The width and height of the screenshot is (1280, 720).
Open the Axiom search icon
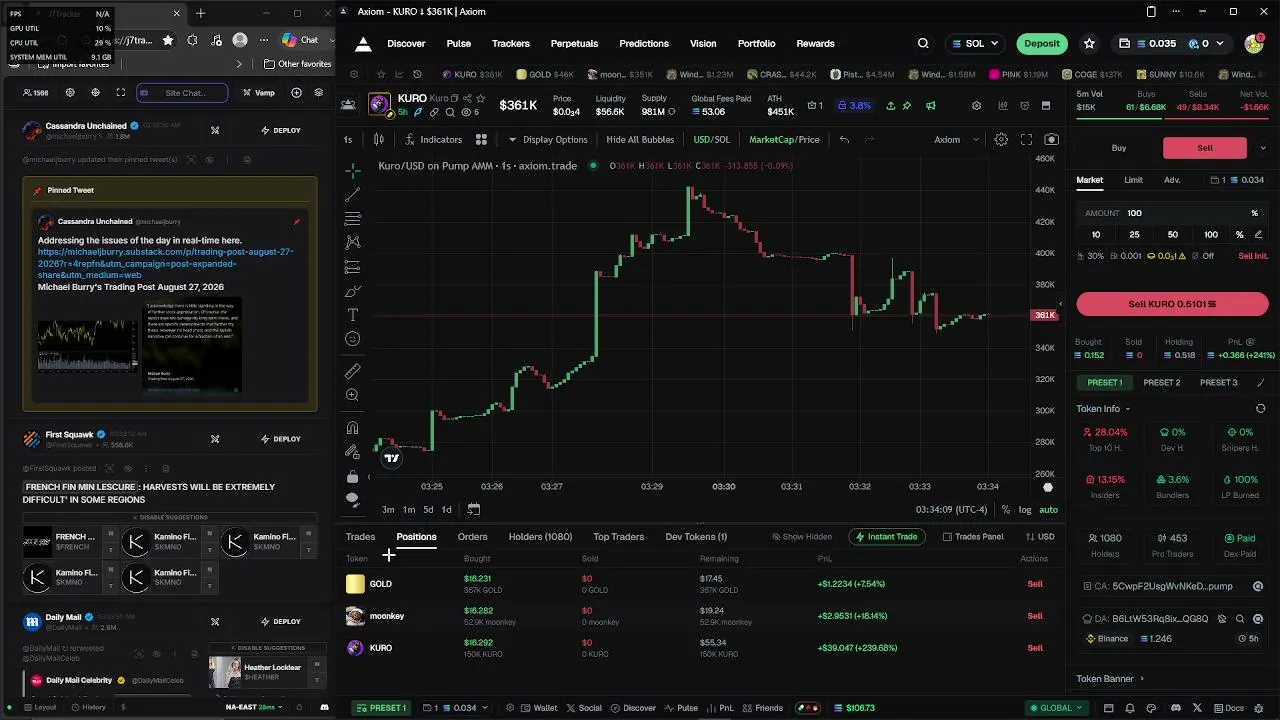coord(923,44)
